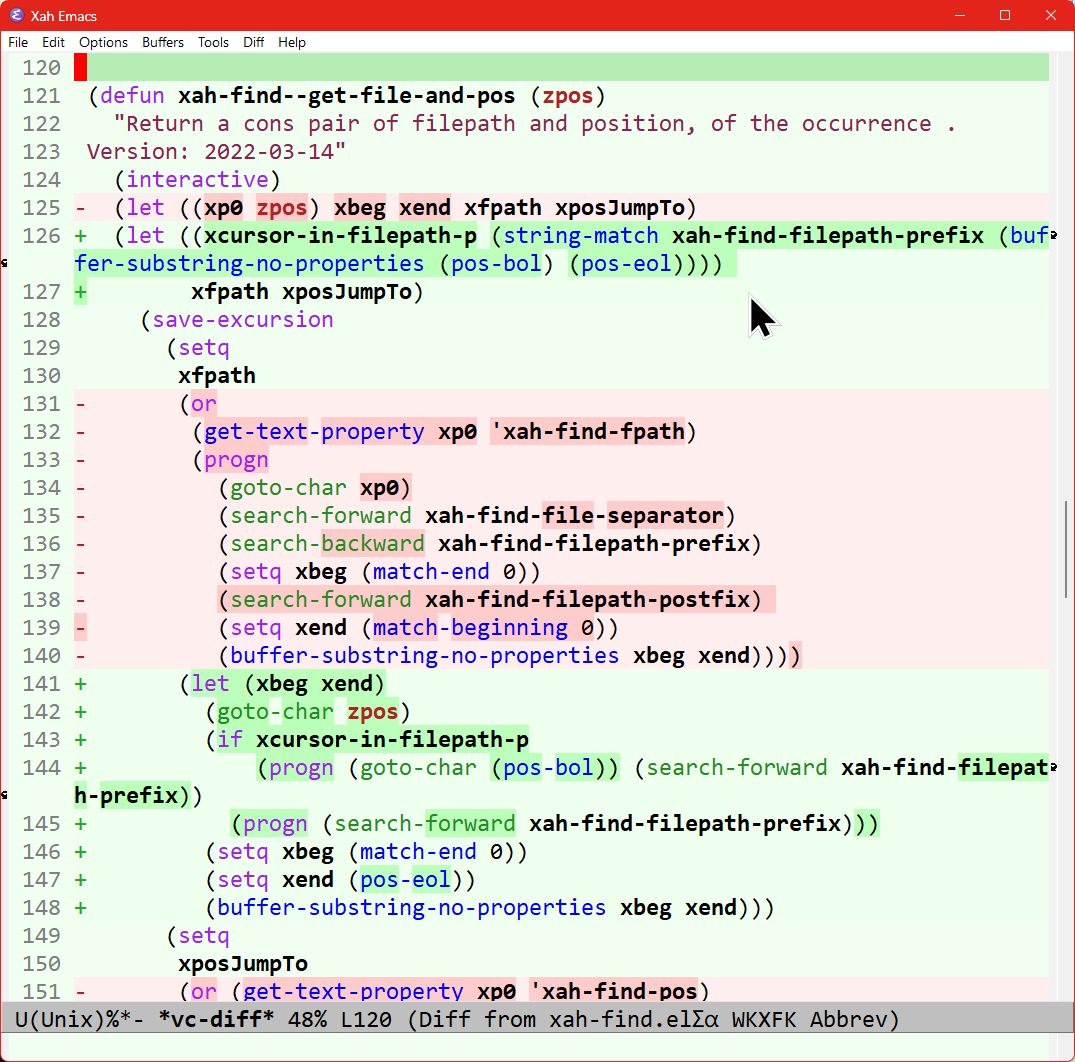The image size is (1075, 1062).
Task: Click the Emacs icon in title bar
Action: (x=16, y=15)
